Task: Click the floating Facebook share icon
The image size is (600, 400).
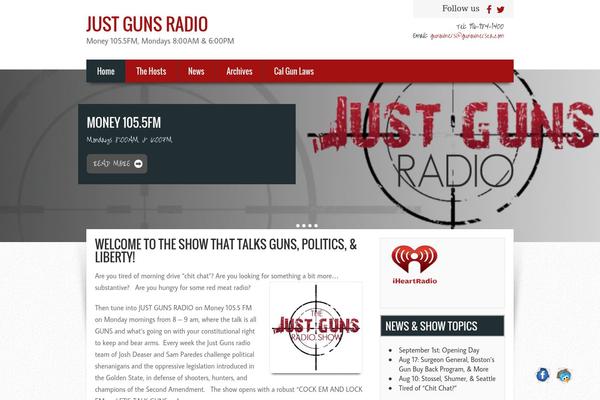Action: pyautogui.click(x=543, y=375)
